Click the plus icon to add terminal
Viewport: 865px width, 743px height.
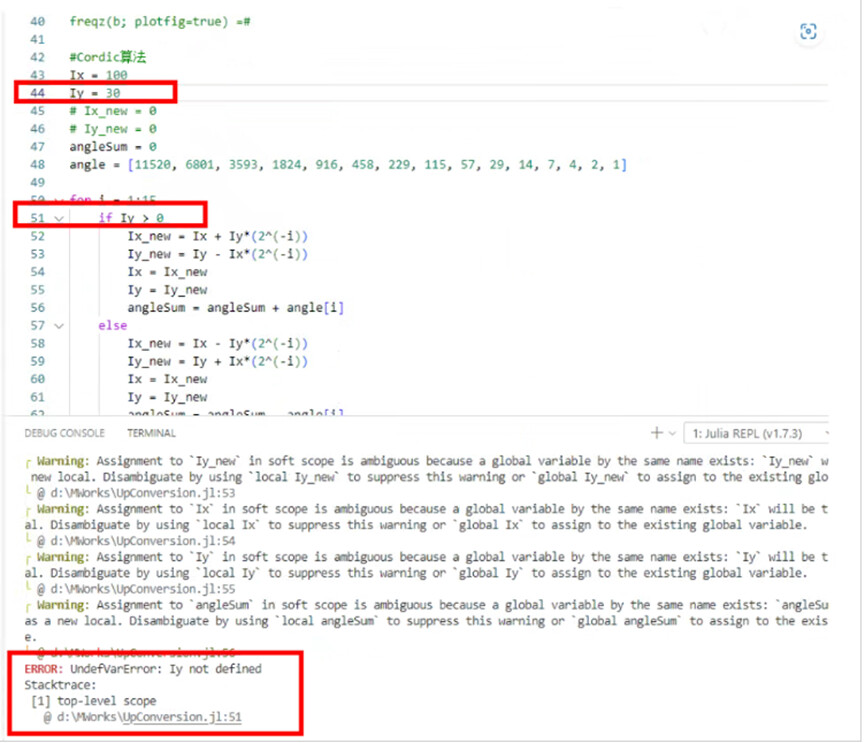656,433
